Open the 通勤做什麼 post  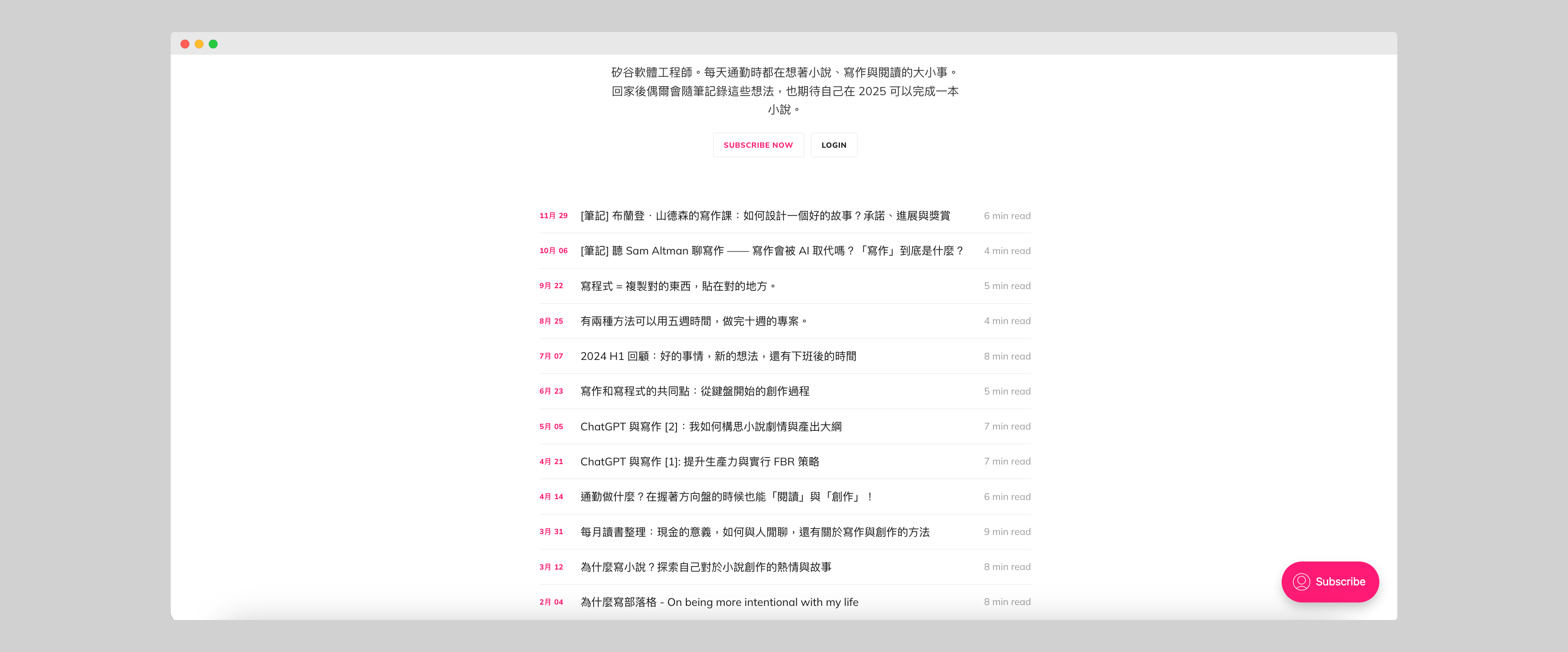tap(727, 497)
